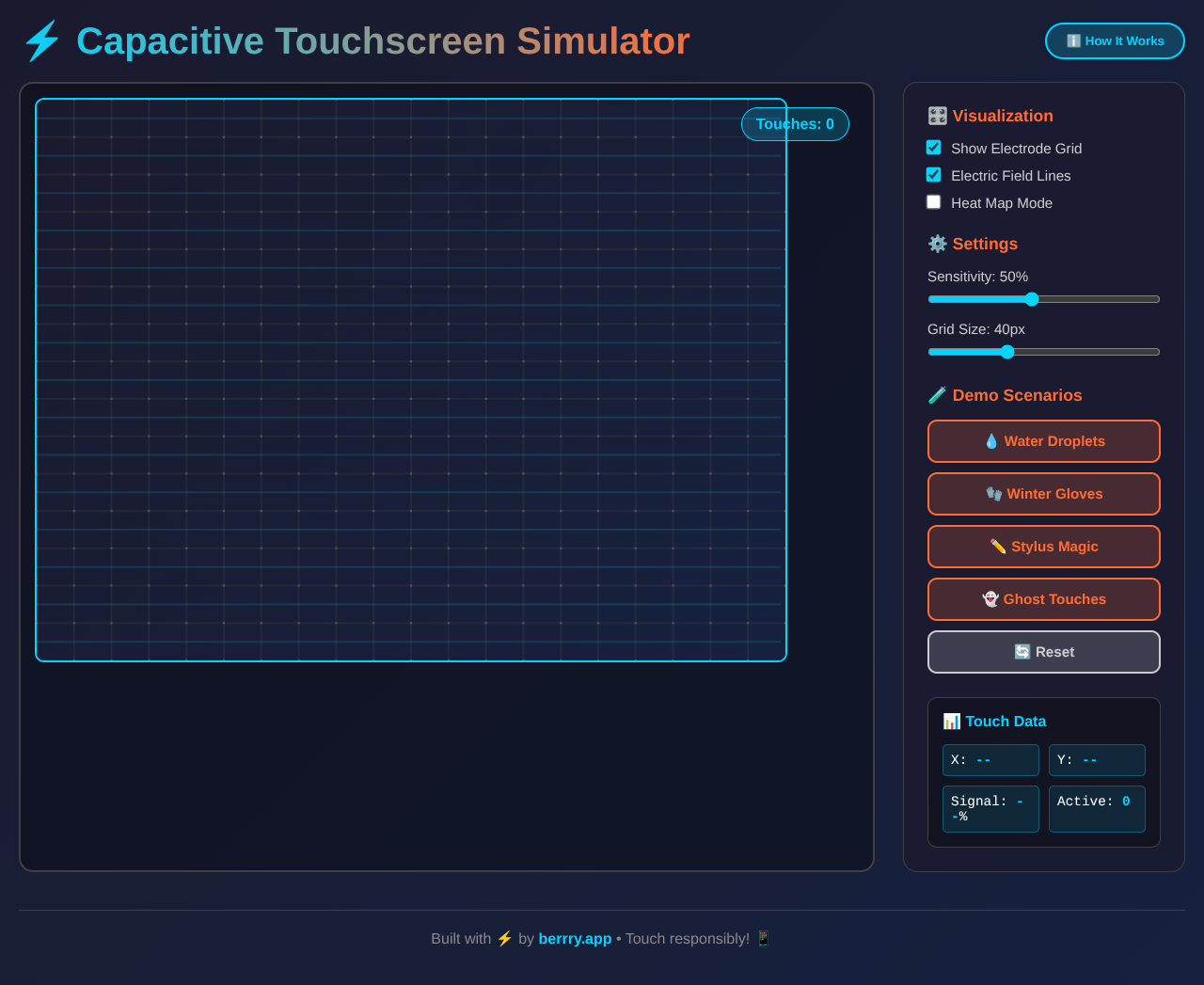The width and height of the screenshot is (1204, 985).
Task: Uncheck Electric Field Lines
Action: pyautogui.click(x=933, y=175)
